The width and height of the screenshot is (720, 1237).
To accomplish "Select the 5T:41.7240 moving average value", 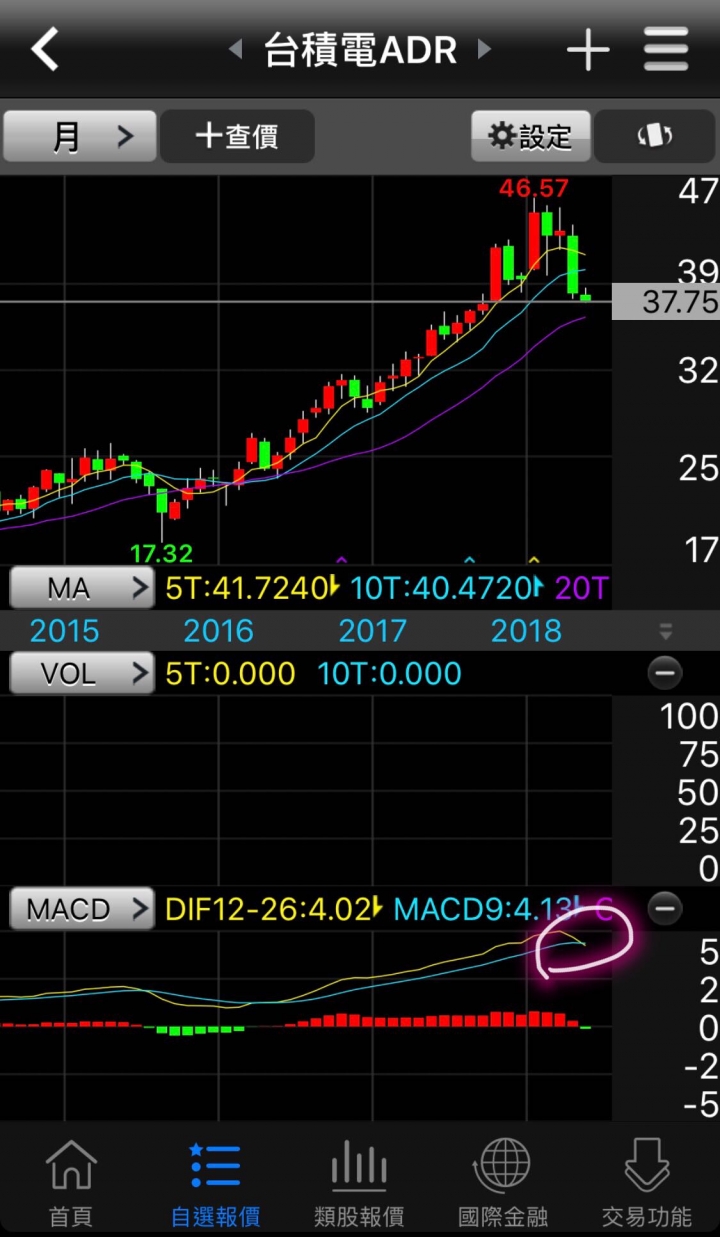I will pos(246,588).
